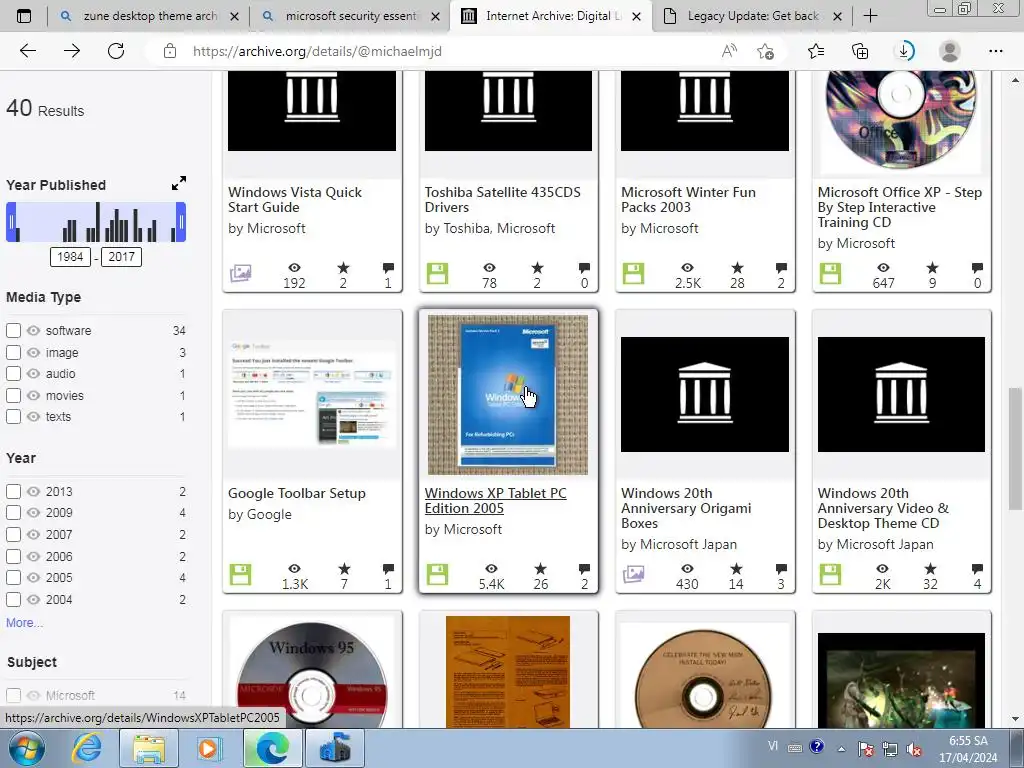View site information lock icon
This screenshot has height=768, width=1024.
[170, 51]
